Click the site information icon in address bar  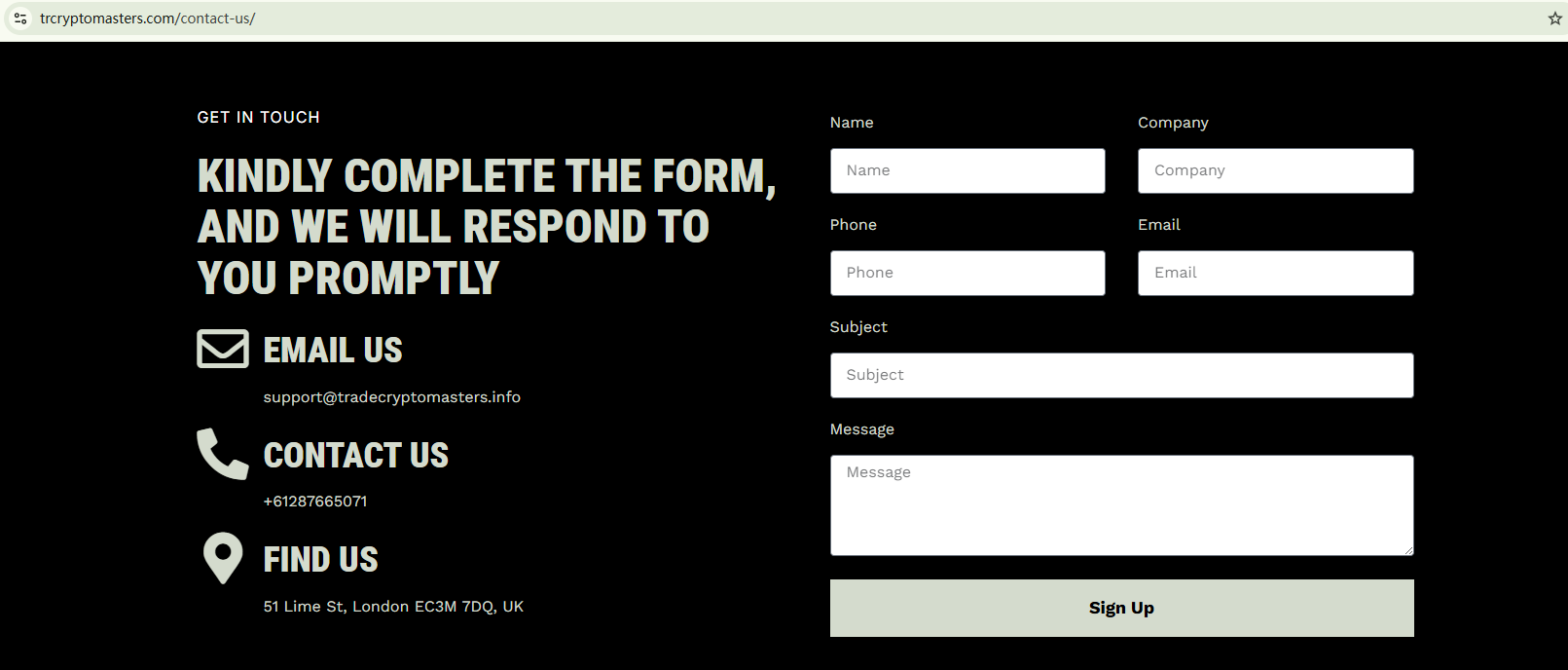pyautogui.click(x=20, y=19)
